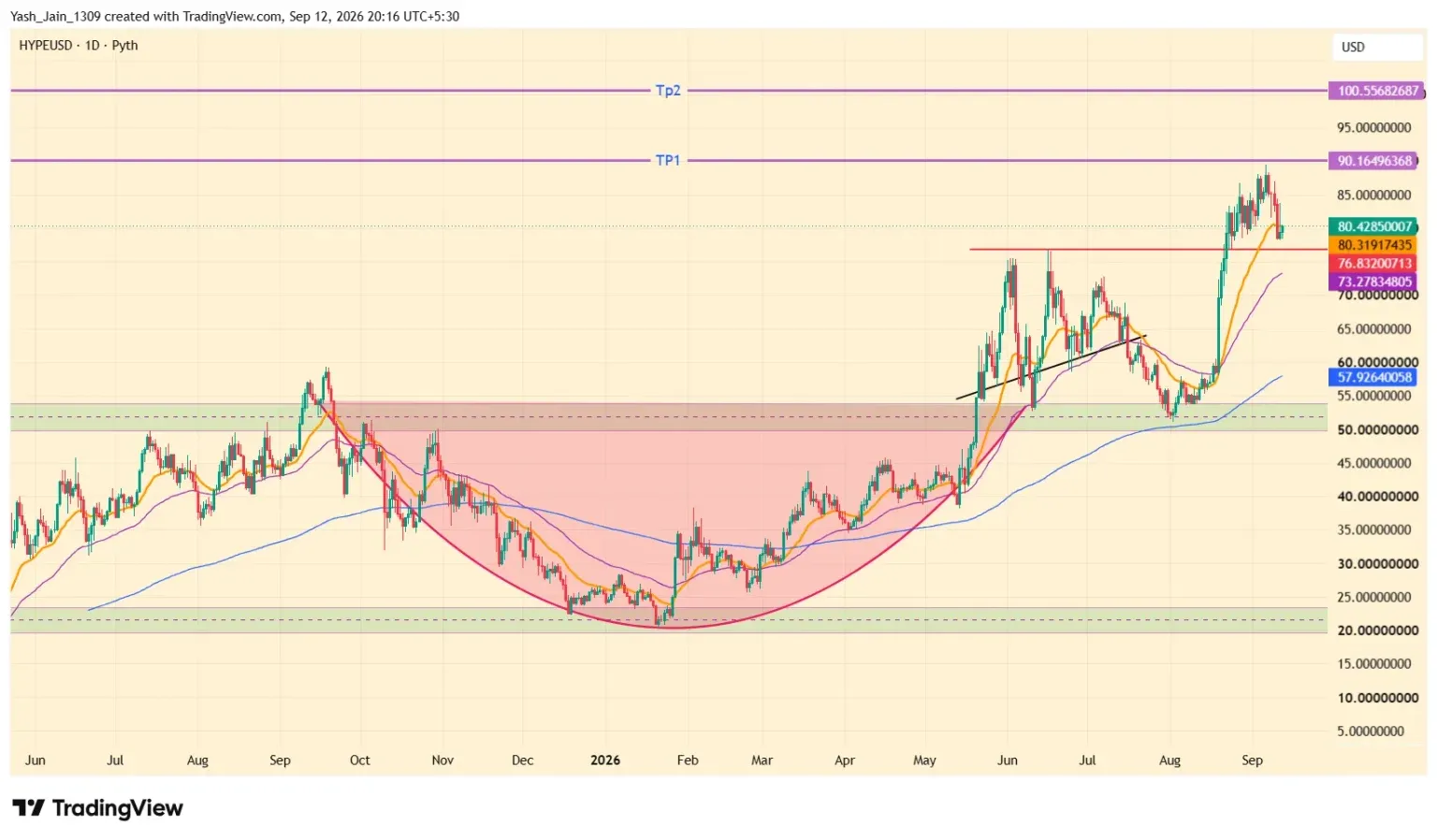Click the 95.00000000 price axis label

pyautogui.click(x=1373, y=128)
